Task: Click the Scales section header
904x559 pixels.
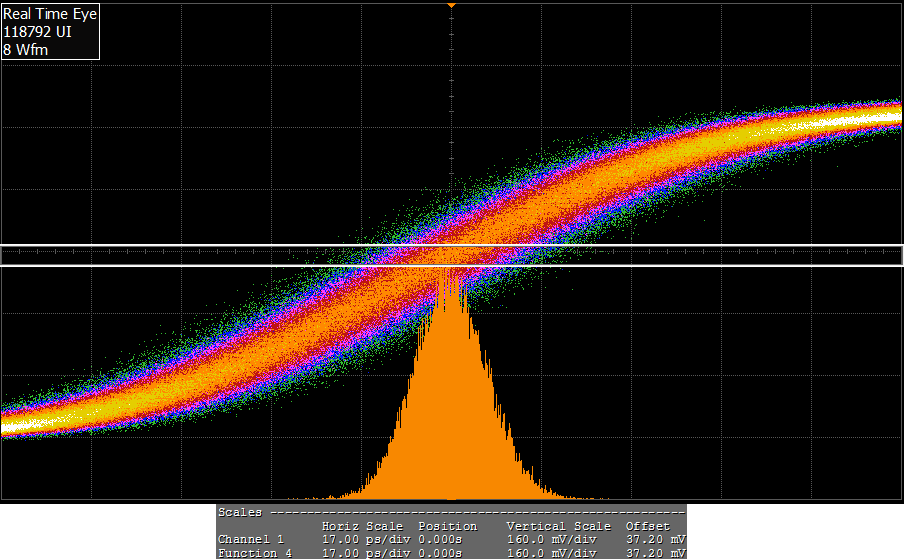Action: [x=240, y=512]
